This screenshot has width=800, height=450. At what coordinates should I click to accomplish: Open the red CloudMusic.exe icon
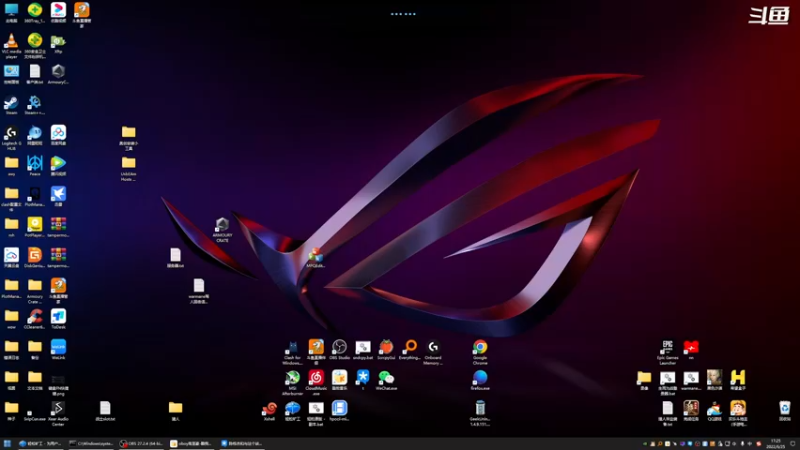click(316, 378)
